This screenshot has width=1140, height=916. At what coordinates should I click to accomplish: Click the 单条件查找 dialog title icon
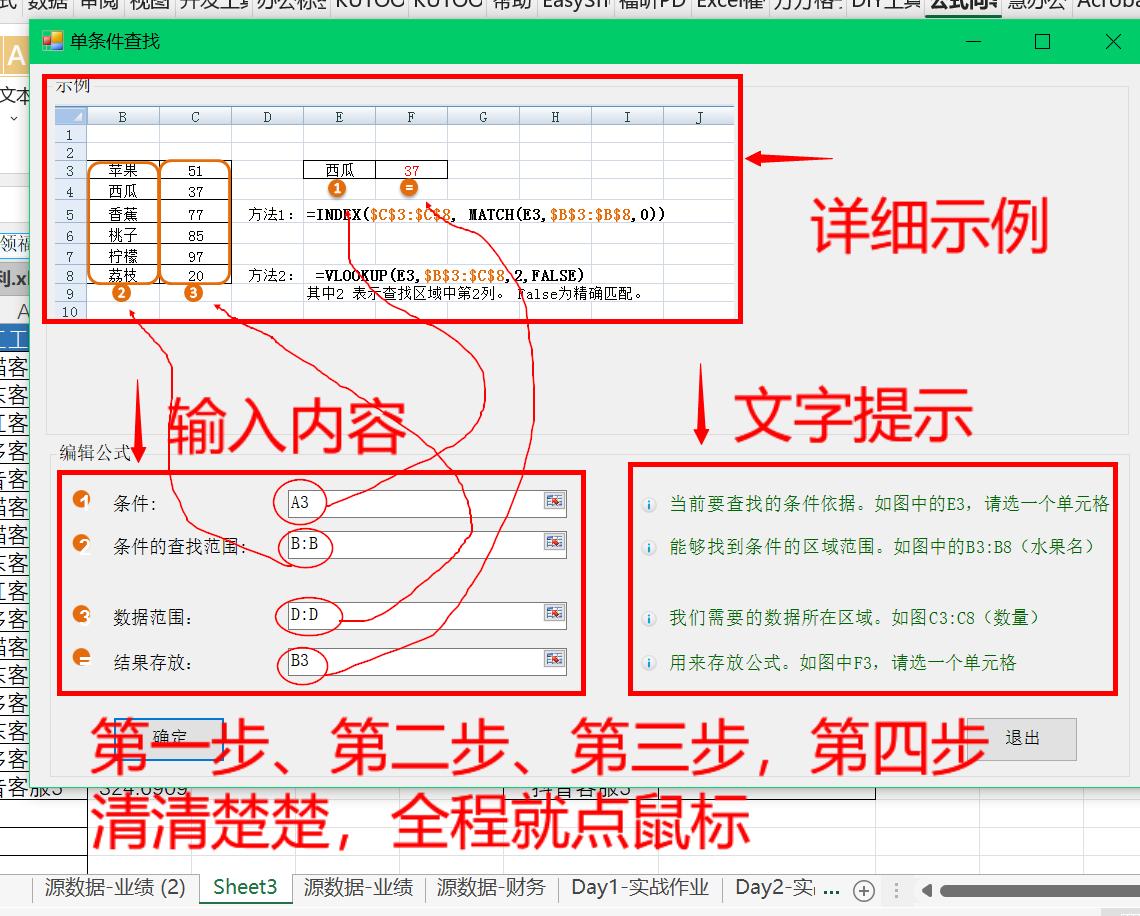(52, 41)
